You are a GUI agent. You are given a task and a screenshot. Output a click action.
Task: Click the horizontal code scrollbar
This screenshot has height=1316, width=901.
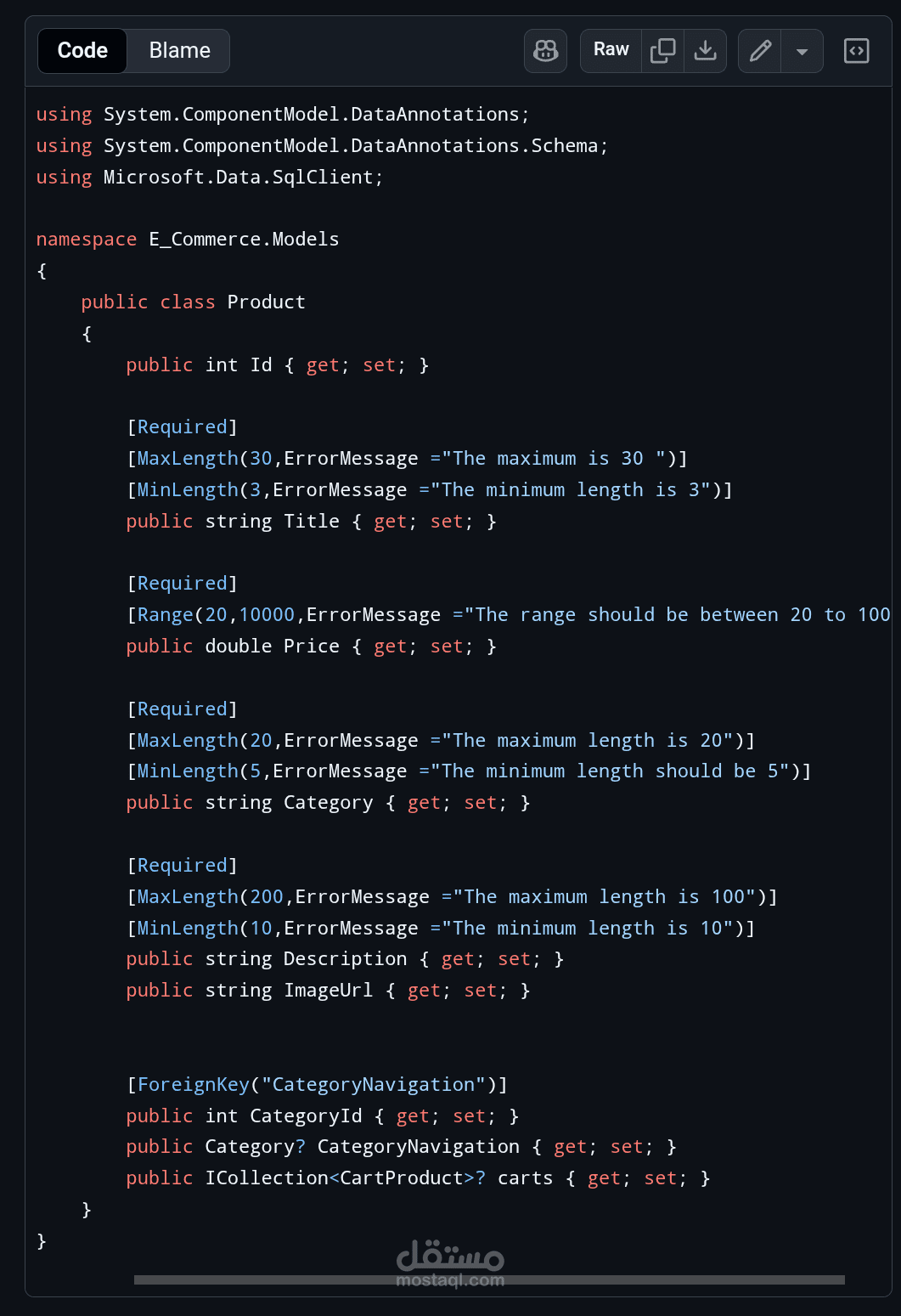[489, 1279]
